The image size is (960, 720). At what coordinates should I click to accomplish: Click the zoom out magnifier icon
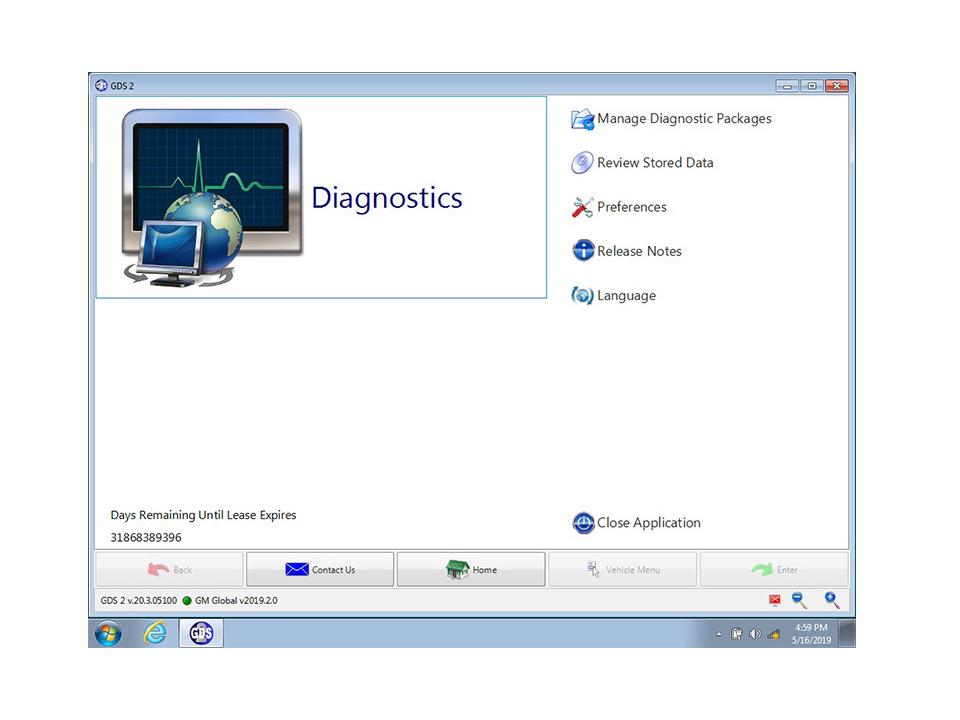(799, 600)
